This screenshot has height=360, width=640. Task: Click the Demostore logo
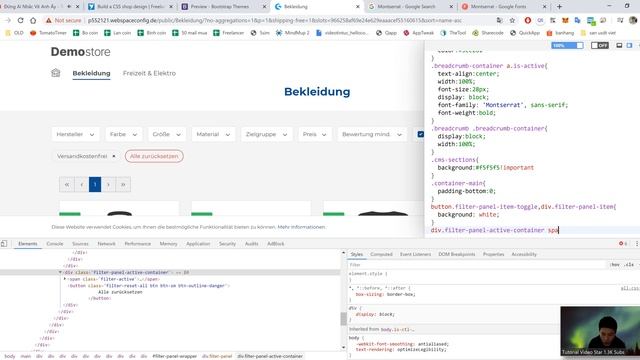point(80,52)
